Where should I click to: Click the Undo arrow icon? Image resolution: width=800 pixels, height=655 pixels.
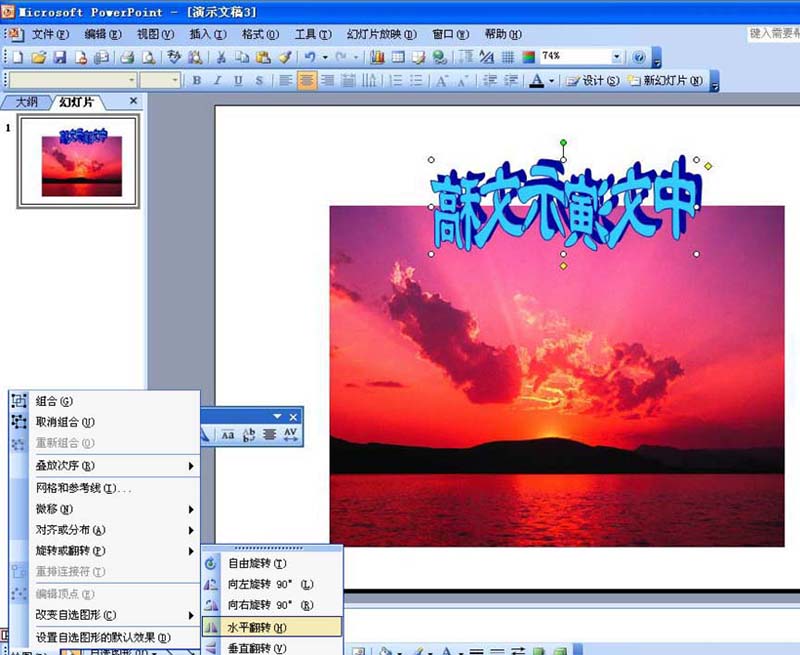pyautogui.click(x=310, y=57)
